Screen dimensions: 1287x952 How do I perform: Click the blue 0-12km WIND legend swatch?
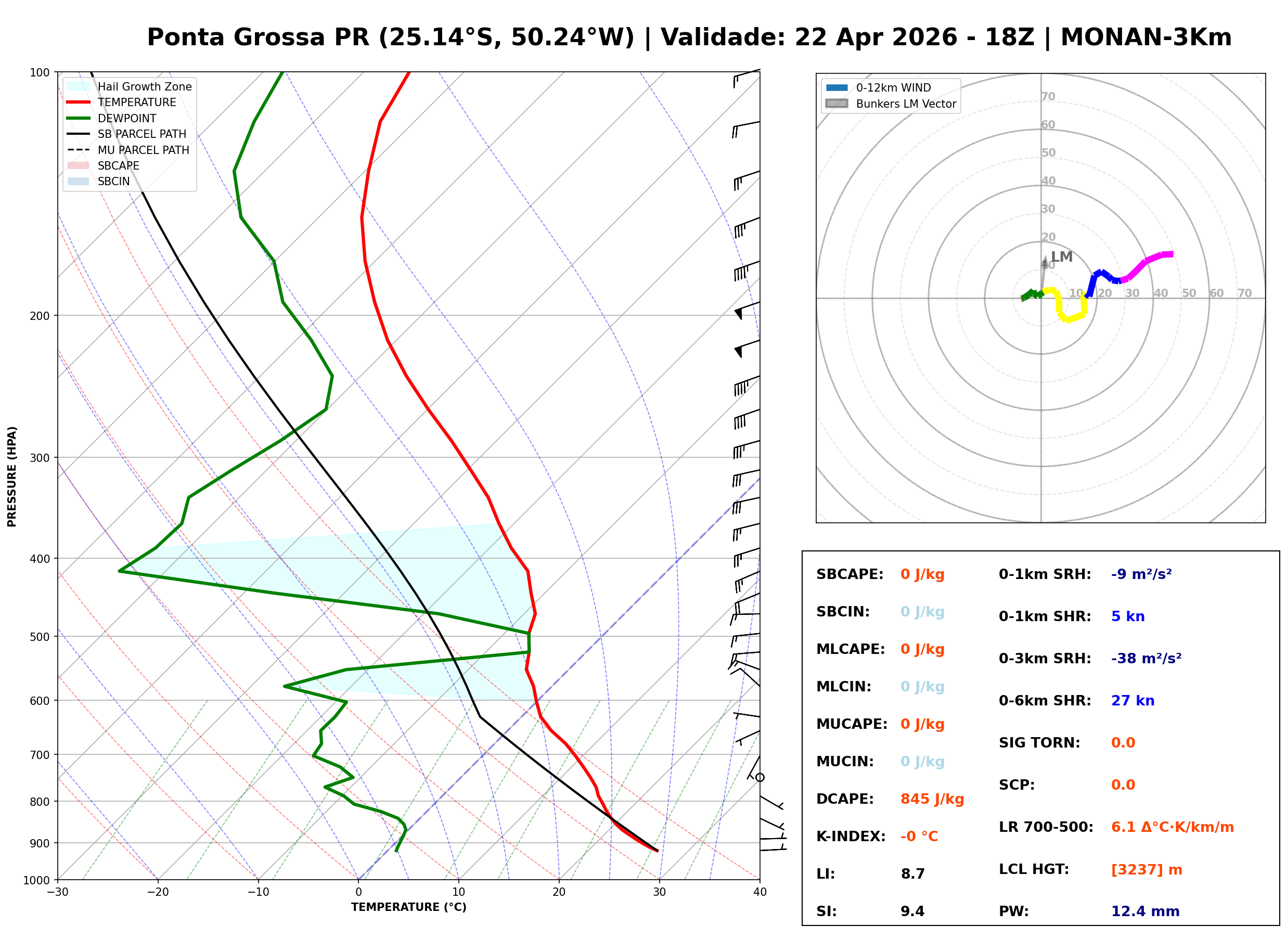pyautogui.click(x=836, y=87)
